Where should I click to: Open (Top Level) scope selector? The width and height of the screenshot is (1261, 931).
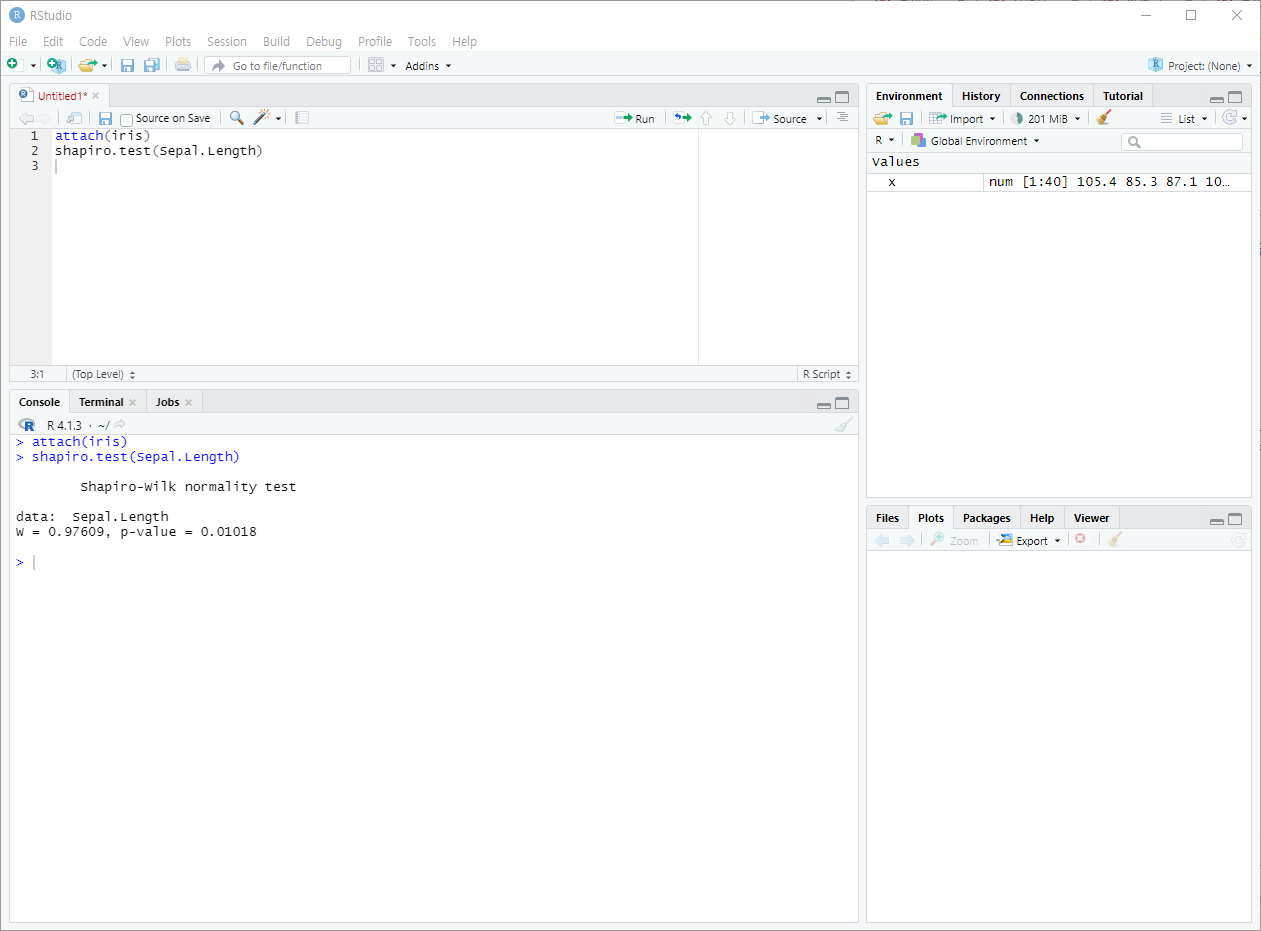click(103, 374)
